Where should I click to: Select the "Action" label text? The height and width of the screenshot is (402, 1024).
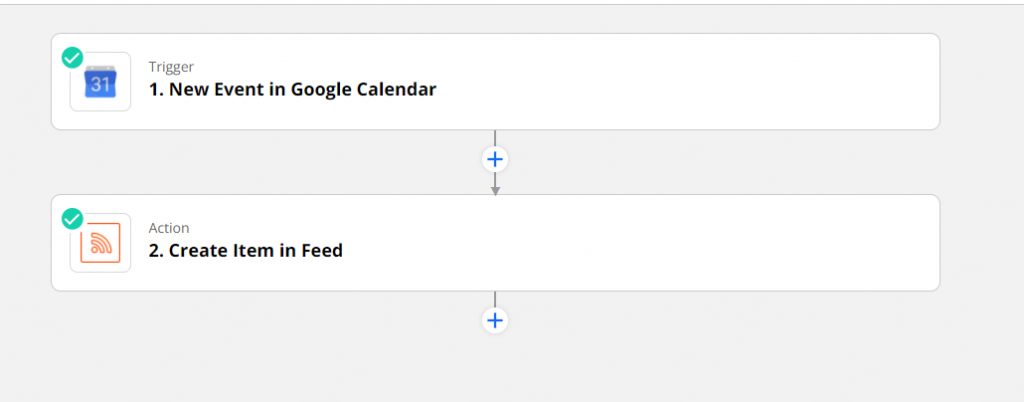[168, 228]
